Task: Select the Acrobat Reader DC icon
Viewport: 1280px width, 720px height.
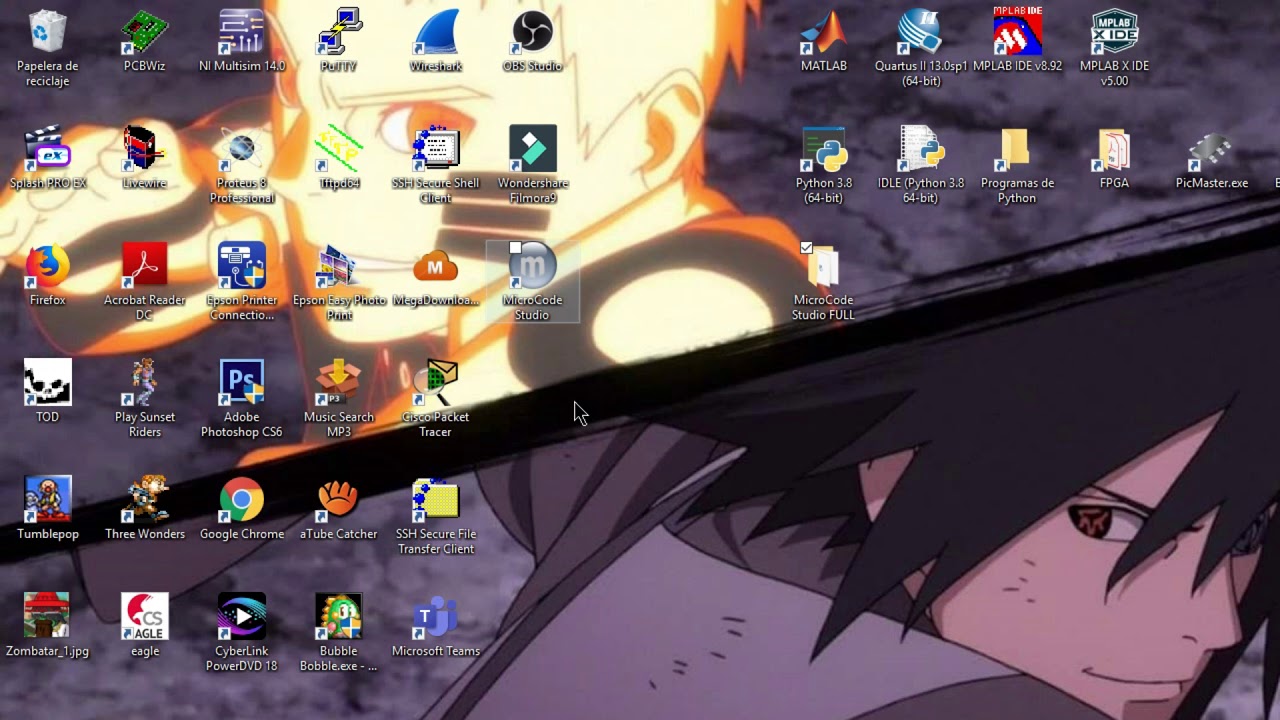Action: (144, 266)
